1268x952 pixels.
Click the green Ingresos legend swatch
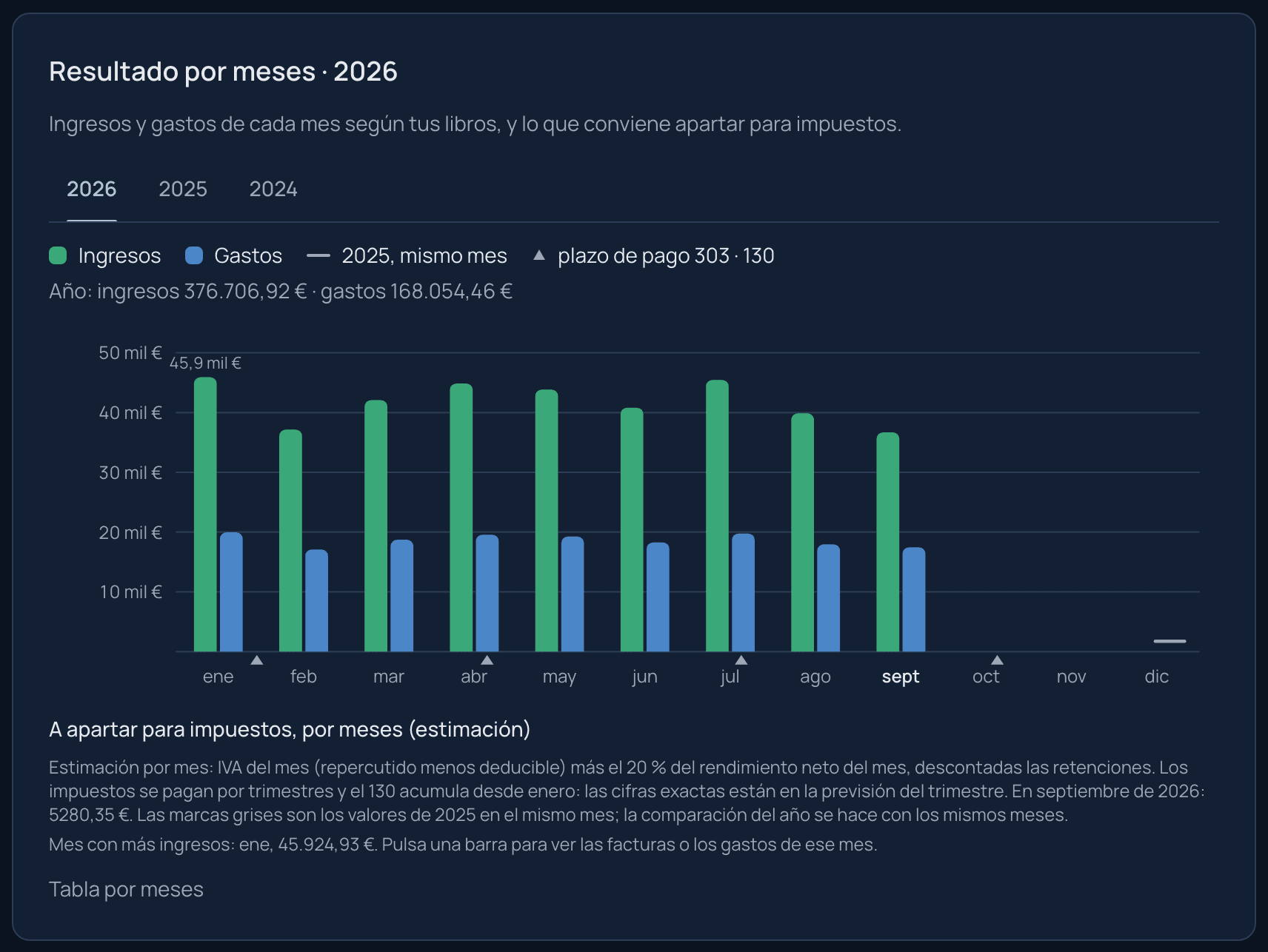(58, 255)
